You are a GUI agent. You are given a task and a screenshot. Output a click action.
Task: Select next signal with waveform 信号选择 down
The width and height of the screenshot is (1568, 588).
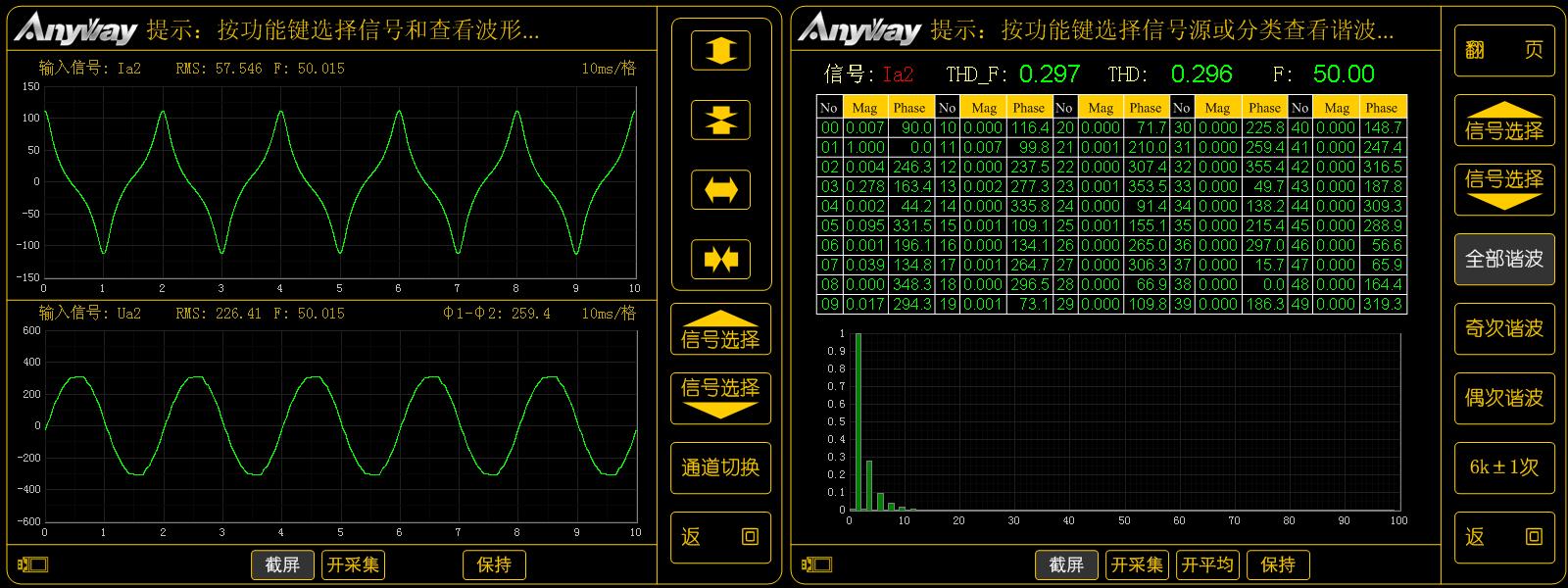tap(720, 397)
